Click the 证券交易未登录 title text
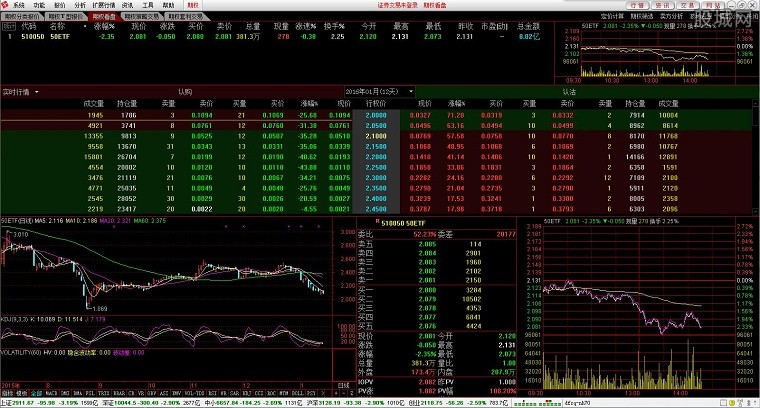The image size is (760, 408). tap(397, 5)
